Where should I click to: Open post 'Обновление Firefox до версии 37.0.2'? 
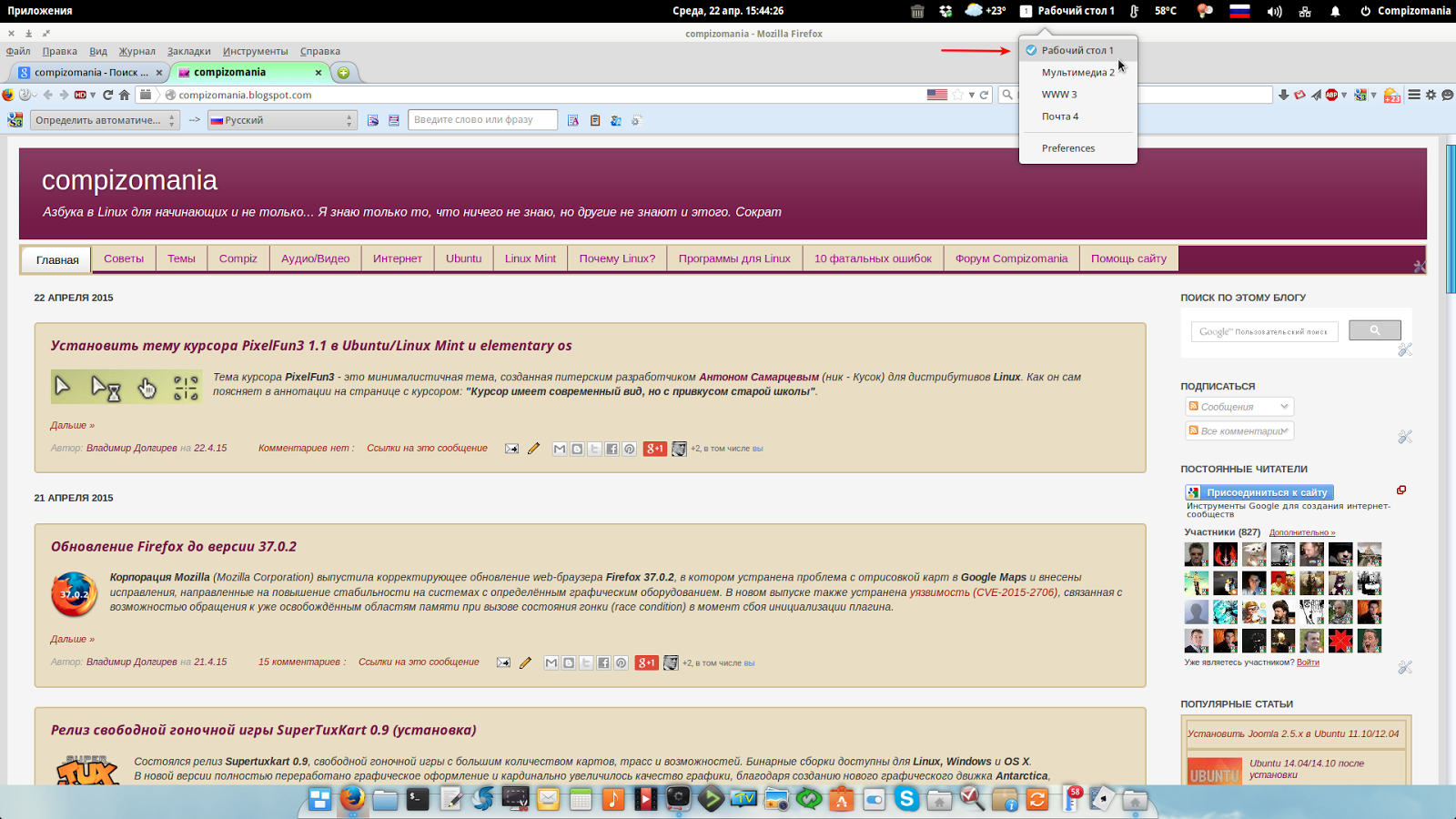tap(174, 547)
